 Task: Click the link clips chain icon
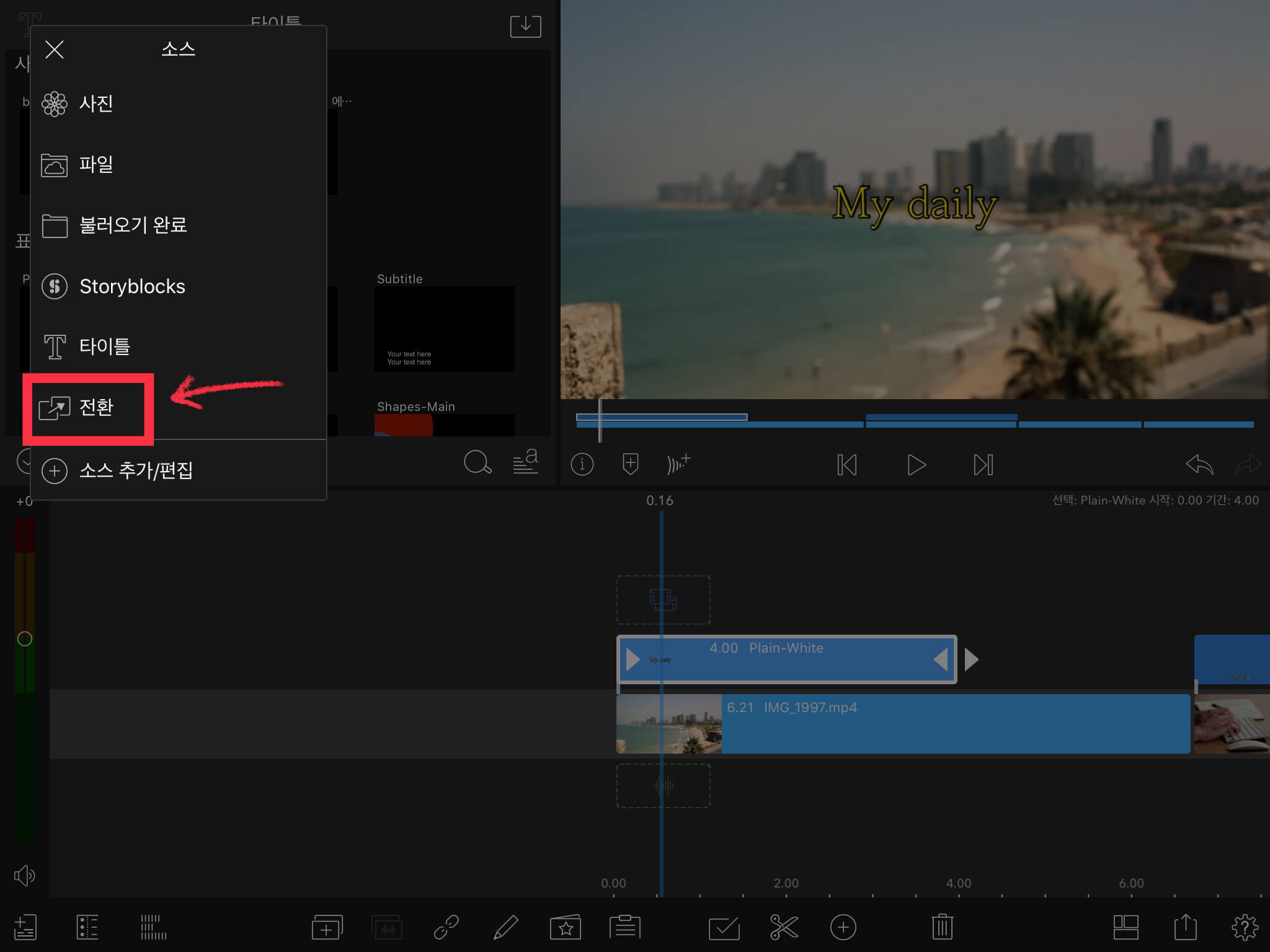click(x=446, y=927)
